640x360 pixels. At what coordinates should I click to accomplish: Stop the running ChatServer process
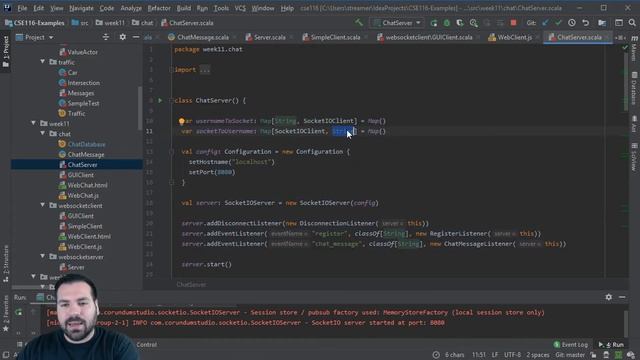tap(513, 23)
